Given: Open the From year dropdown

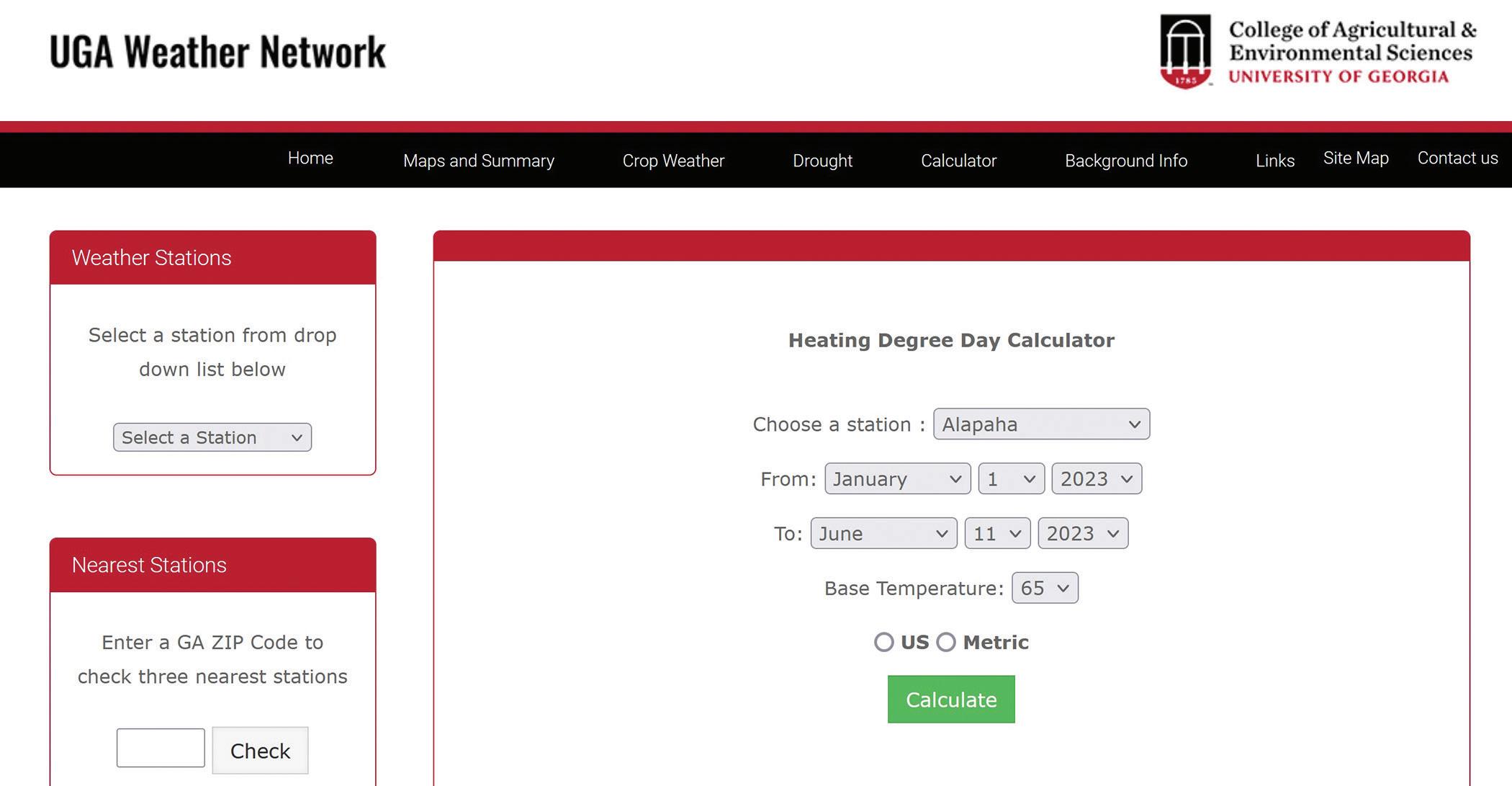Looking at the screenshot, I should pos(1096,479).
